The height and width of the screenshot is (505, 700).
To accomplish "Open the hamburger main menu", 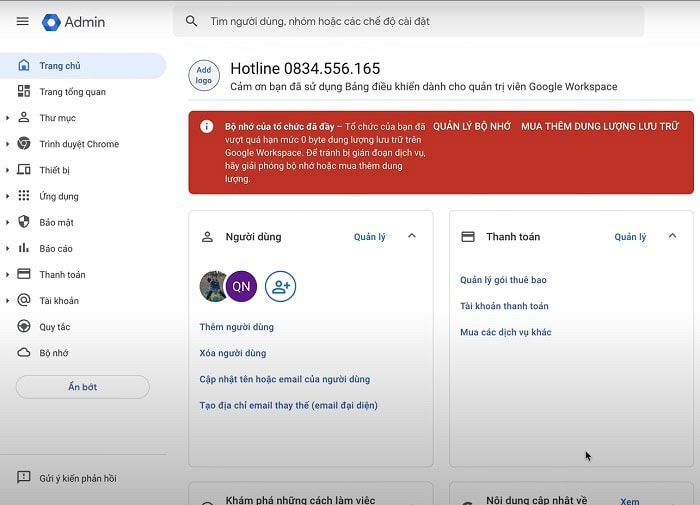I will pyautogui.click(x=22, y=21).
